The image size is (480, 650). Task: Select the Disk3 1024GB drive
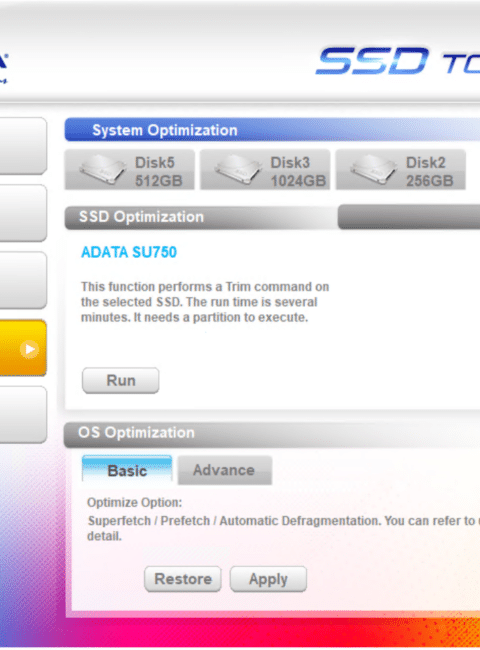pyautogui.click(x=265, y=170)
